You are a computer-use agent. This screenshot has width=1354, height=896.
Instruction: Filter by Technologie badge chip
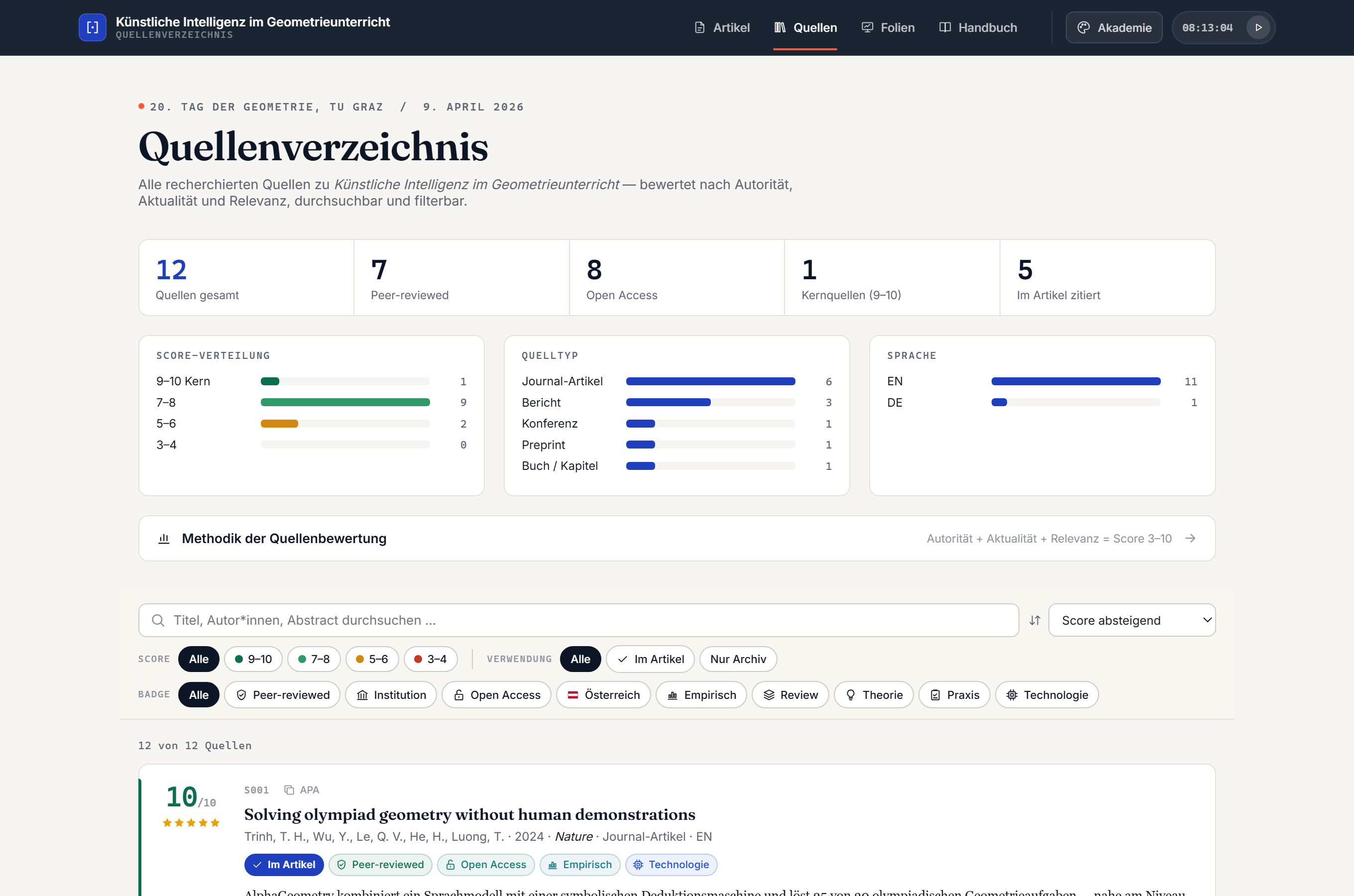(x=1047, y=695)
